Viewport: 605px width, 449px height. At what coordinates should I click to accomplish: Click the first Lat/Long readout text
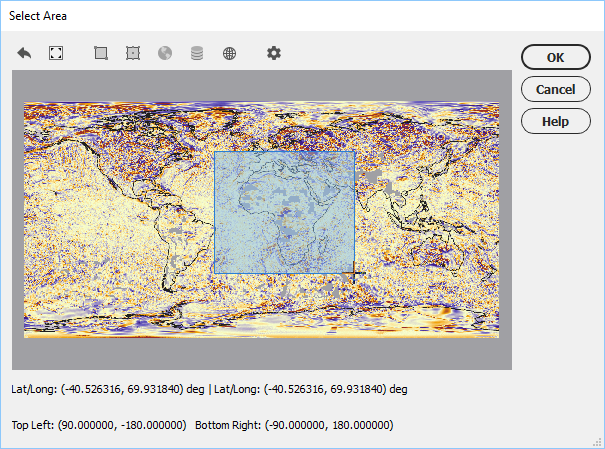coord(108,389)
